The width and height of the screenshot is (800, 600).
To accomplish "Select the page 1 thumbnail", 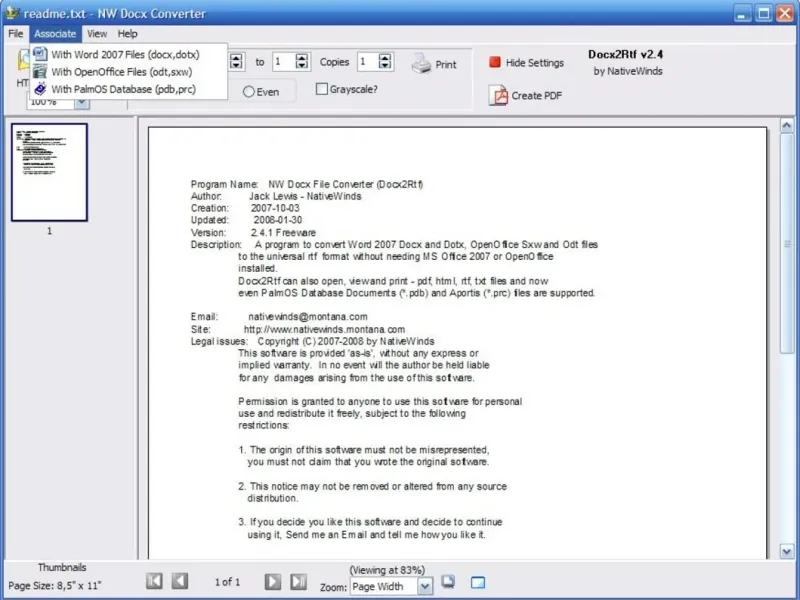I will 49,172.
